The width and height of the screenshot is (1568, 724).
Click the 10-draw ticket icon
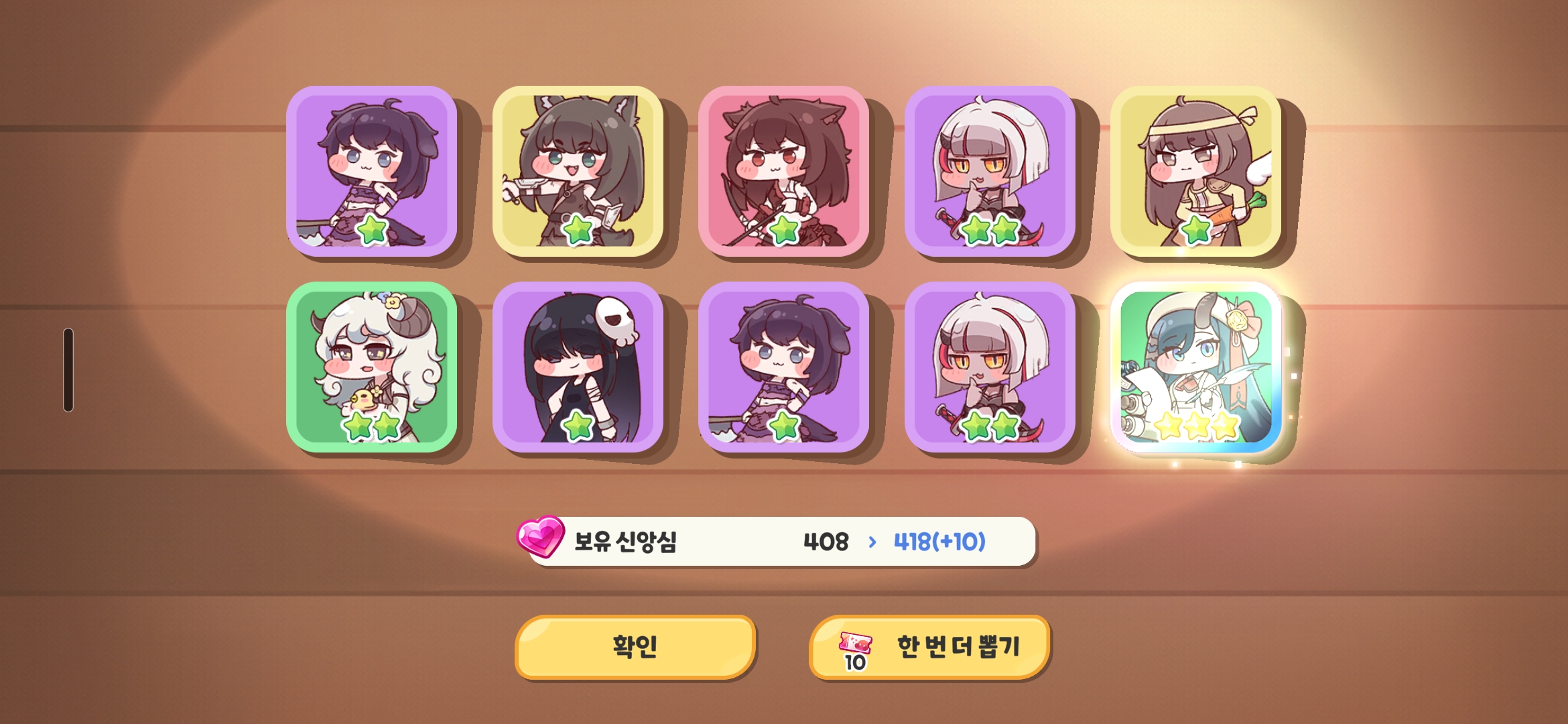(x=855, y=651)
